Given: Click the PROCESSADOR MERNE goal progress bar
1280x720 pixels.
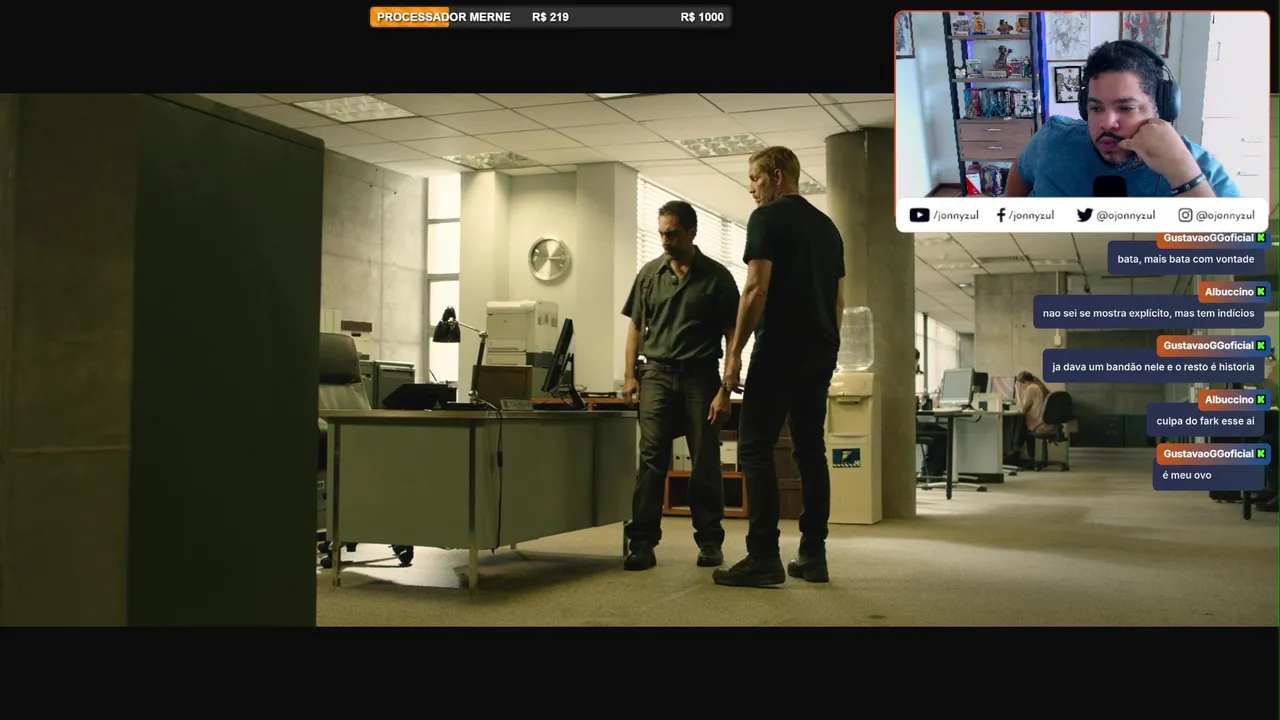Looking at the screenshot, I should click(550, 17).
